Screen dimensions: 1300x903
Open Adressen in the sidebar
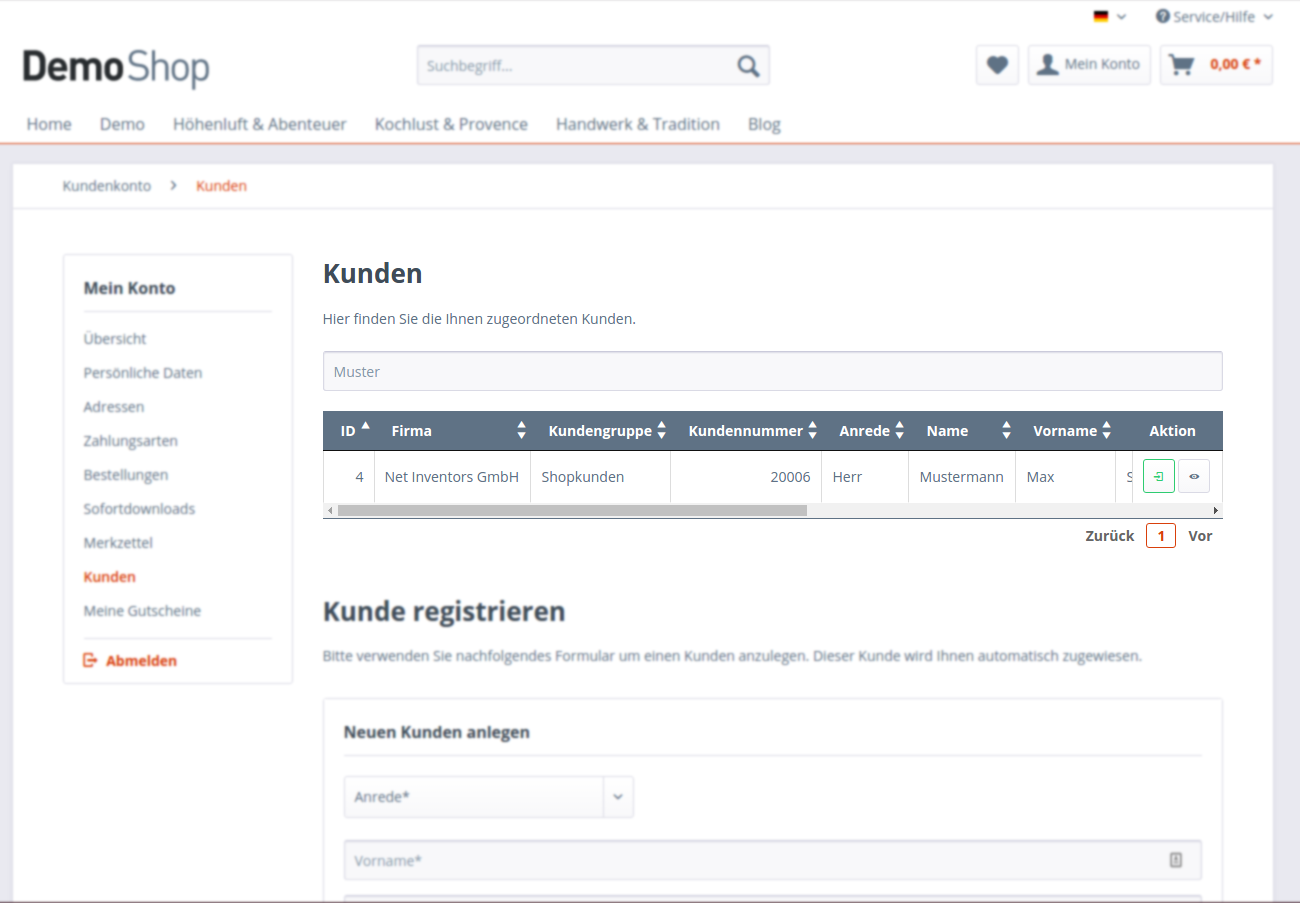coord(114,407)
